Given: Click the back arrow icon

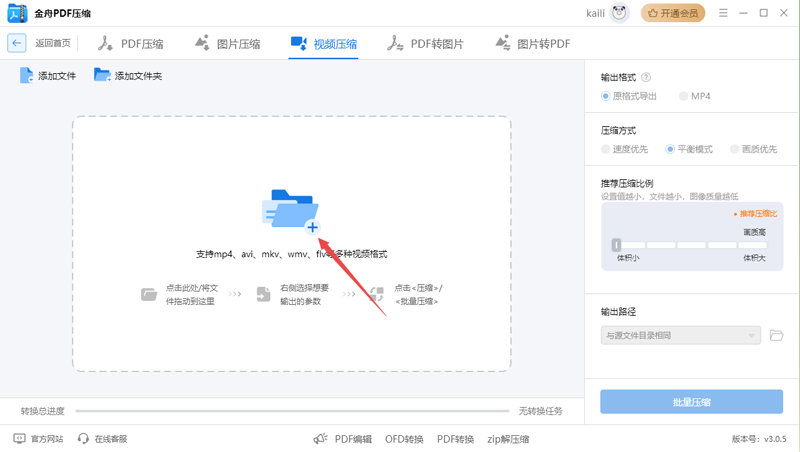Looking at the screenshot, I should point(16,43).
